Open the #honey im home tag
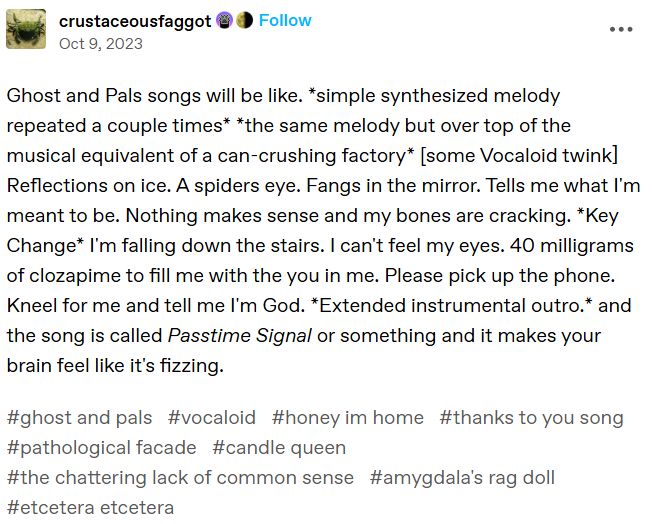The width and height of the screenshot is (652, 524). pyautogui.click(x=348, y=418)
